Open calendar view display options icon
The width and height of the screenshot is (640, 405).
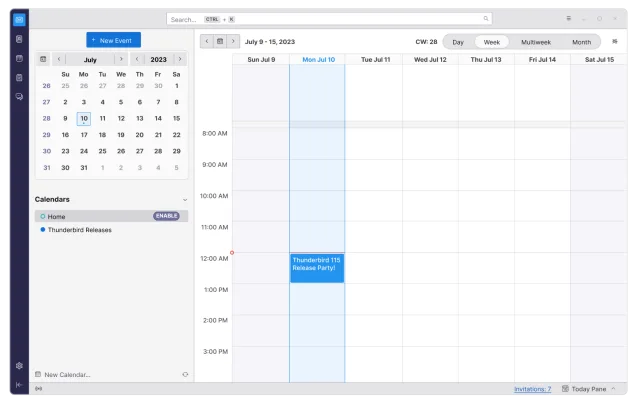(x=615, y=41)
